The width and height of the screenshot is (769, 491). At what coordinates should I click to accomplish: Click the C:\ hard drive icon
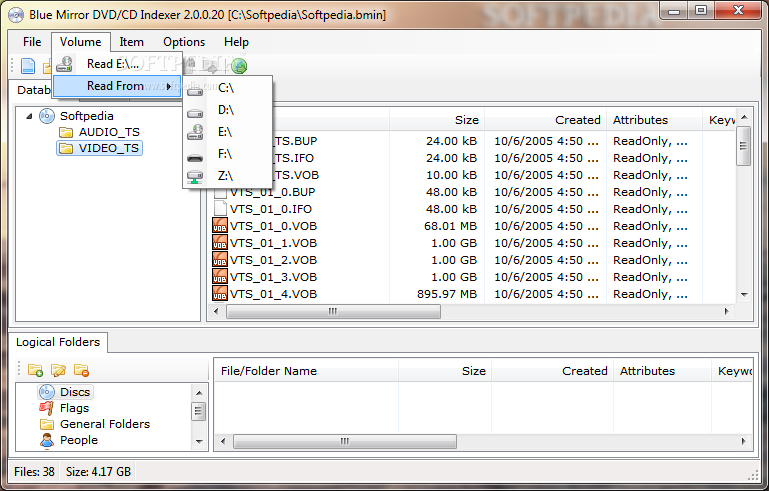point(195,91)
